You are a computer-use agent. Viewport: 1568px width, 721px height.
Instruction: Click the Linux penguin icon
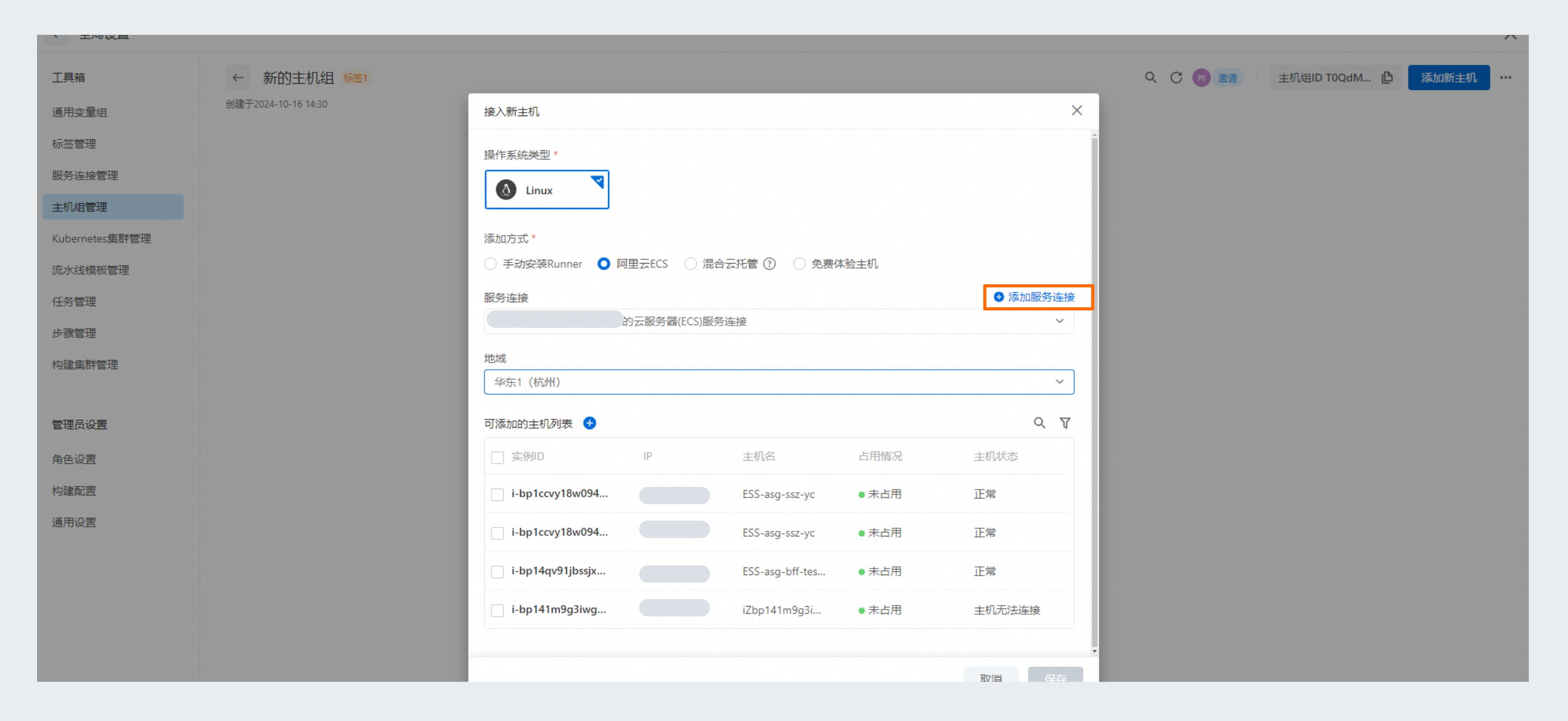pyautogui.click(x=506, y=190)
